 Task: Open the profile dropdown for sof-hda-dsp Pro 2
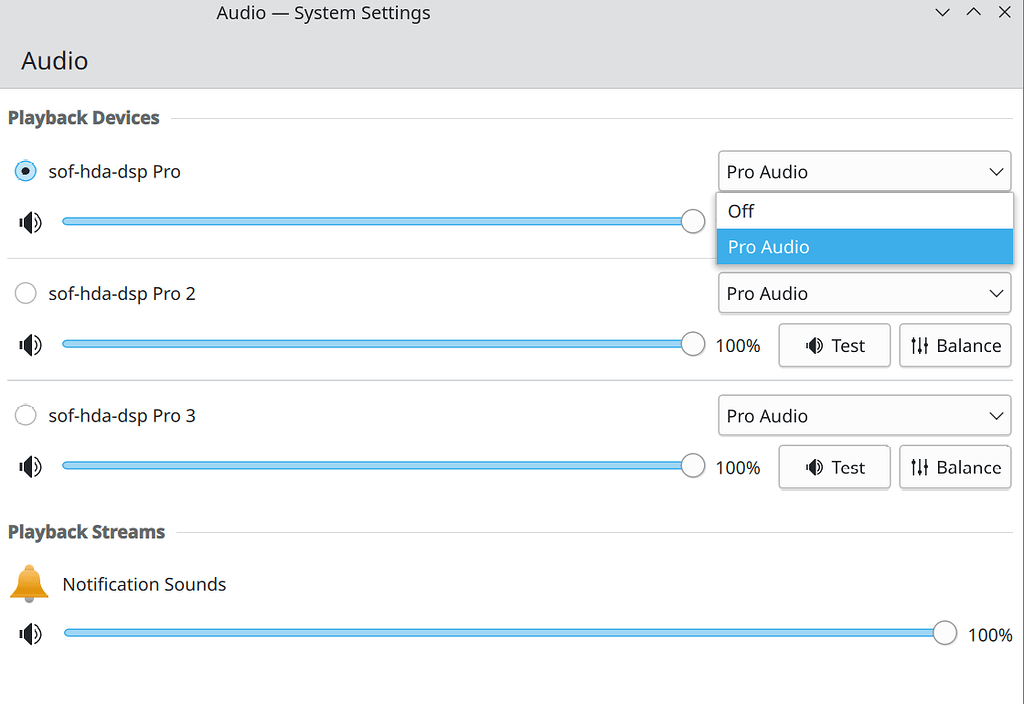point(864,293)
